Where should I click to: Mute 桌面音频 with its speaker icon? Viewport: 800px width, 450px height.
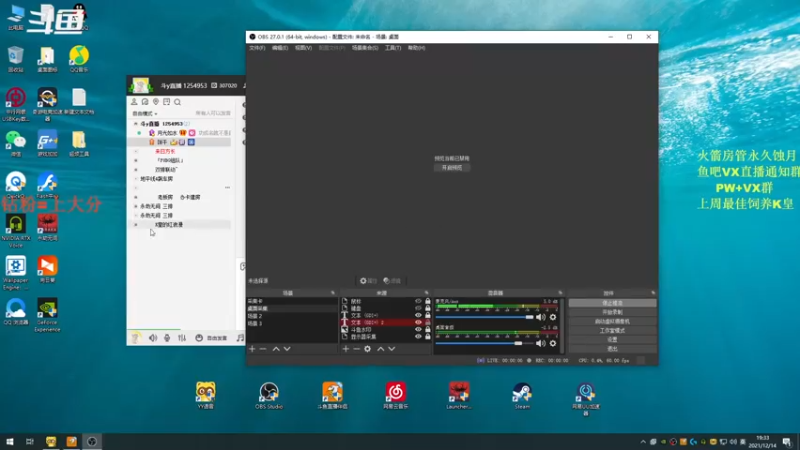click(541, 343)
